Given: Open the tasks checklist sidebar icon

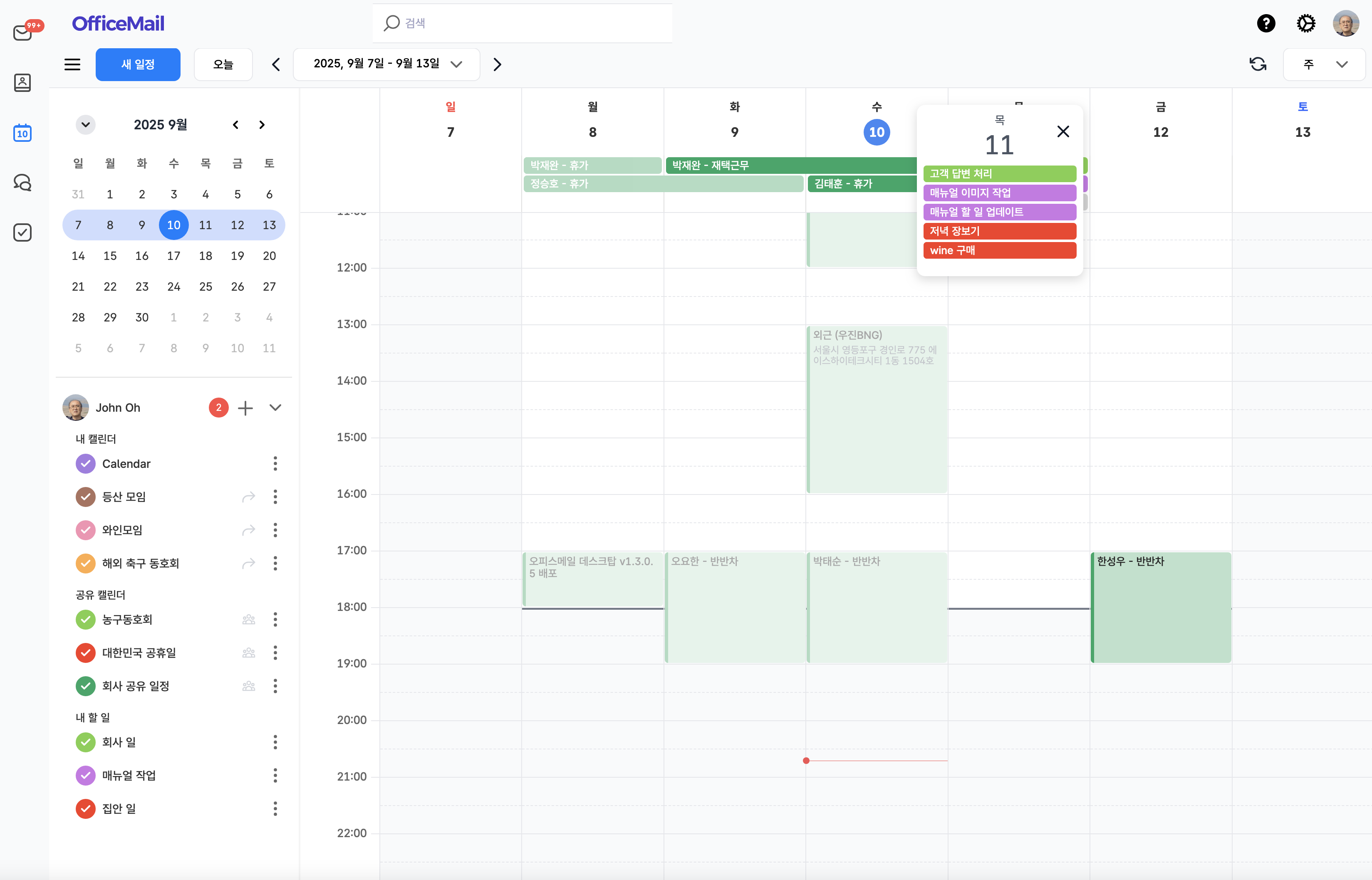Looking at the screenshot, I should click(22, 232).
